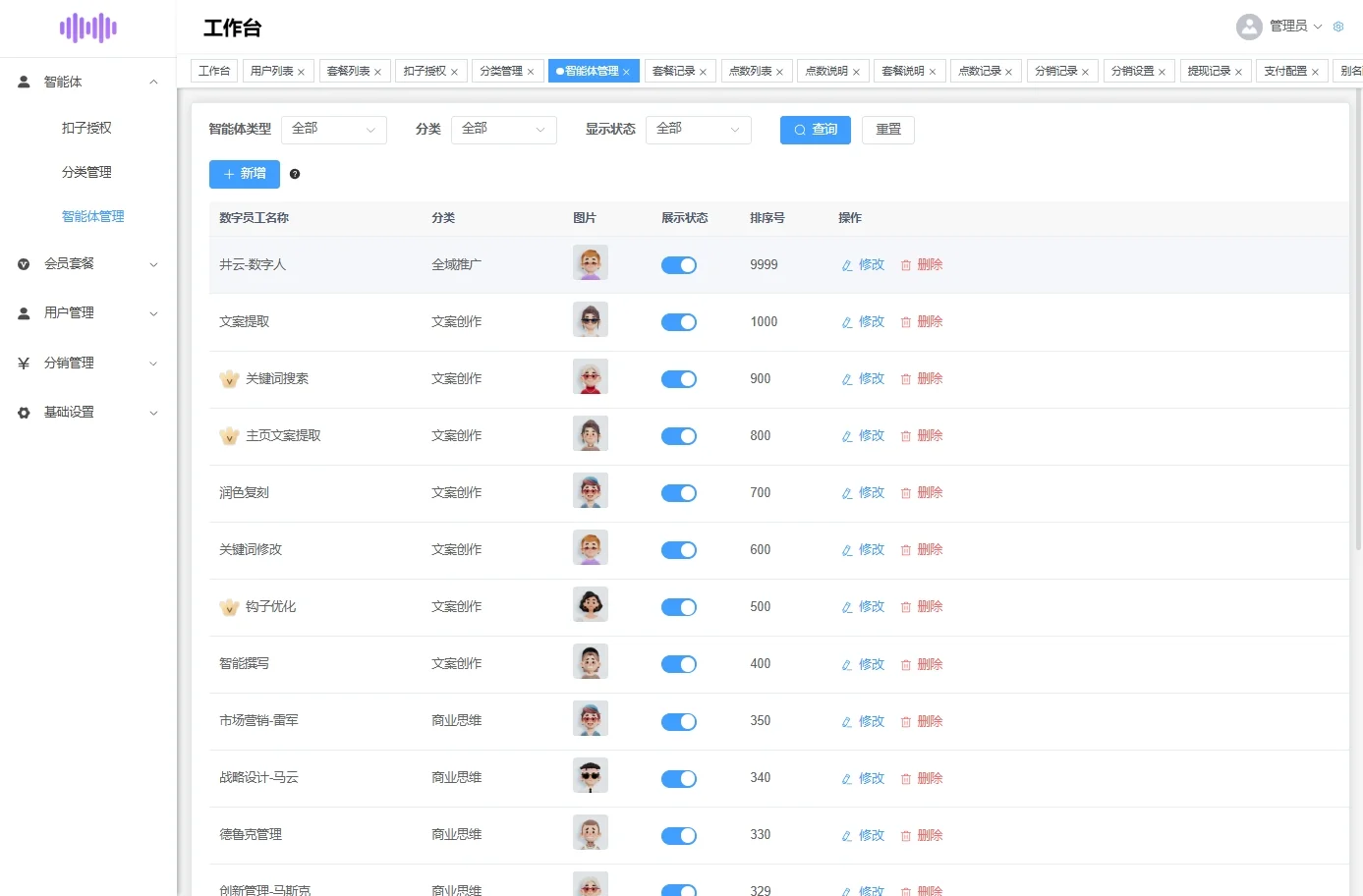Edit the 润色复刻 row
Viewport: 1363px width, 896px height.
(x=863, y=493)
